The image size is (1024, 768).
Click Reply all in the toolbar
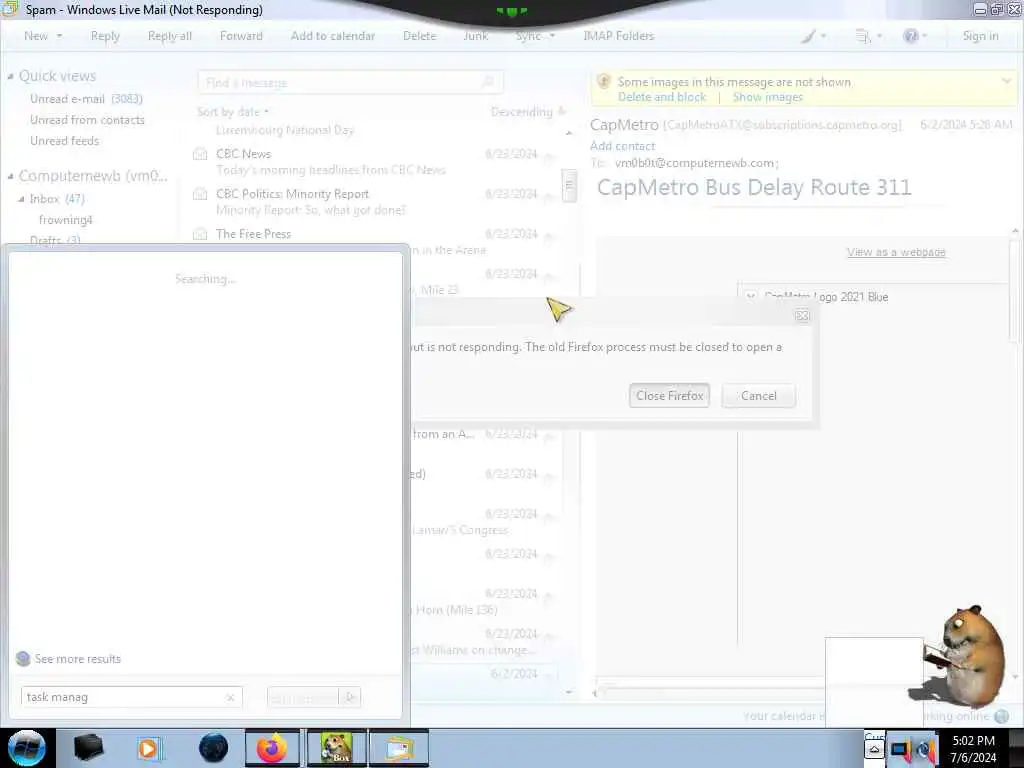[170, 36]
